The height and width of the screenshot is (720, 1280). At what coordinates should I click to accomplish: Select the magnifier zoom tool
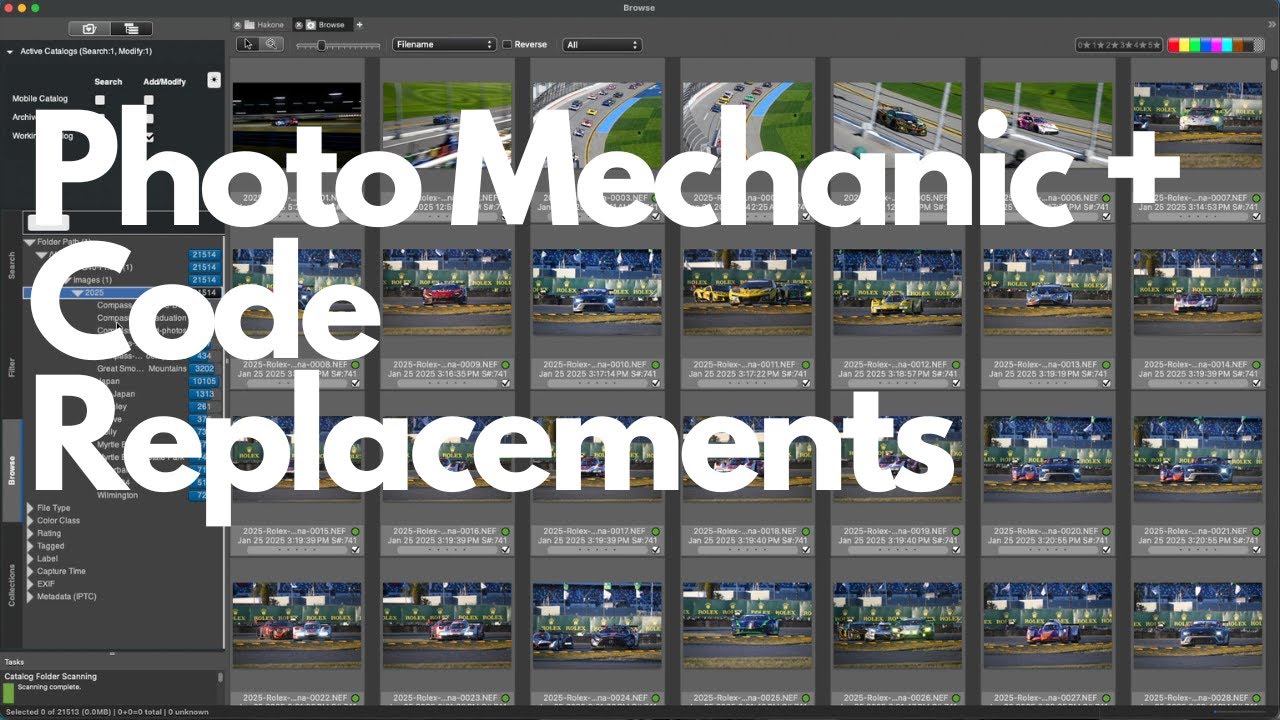(271, 44)
